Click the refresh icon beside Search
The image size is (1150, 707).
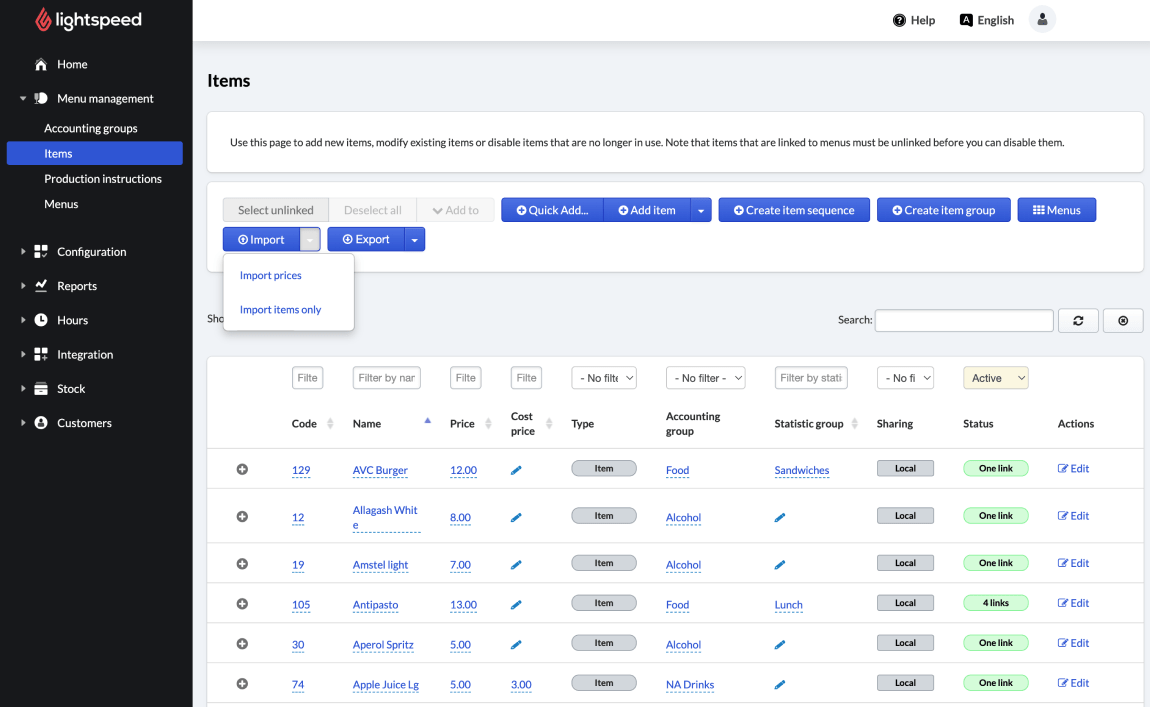(1078, 321)
